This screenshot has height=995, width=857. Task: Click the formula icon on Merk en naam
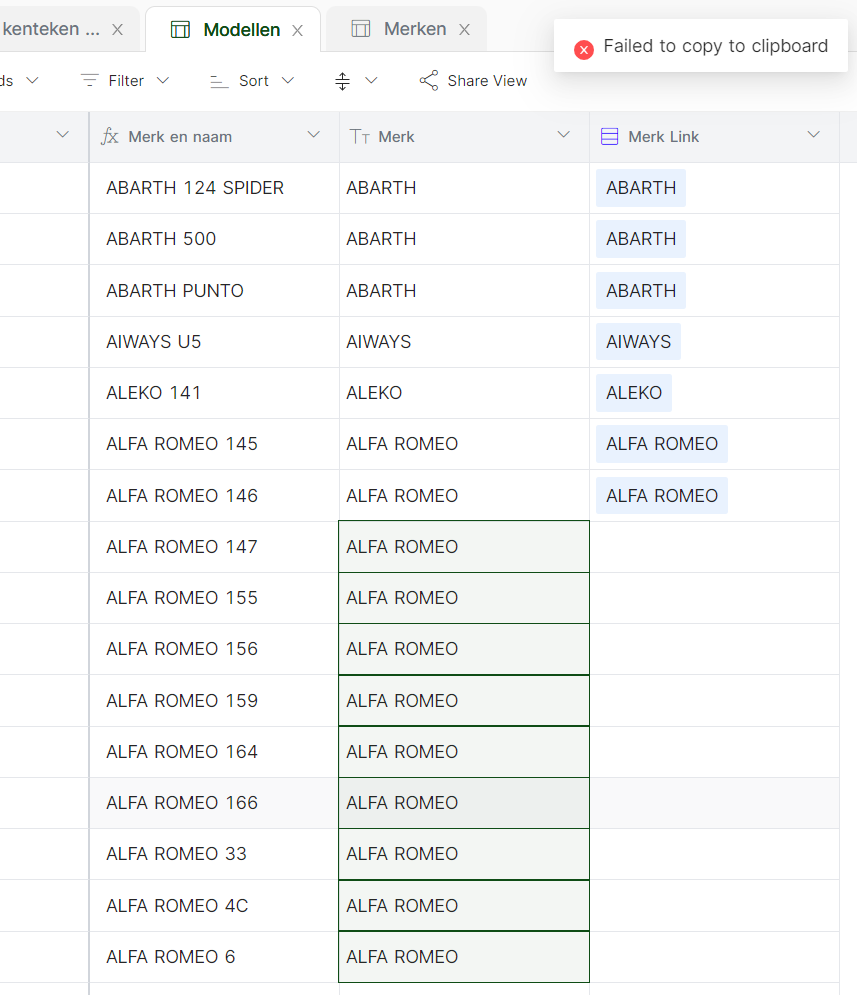(x=110, y=135)
